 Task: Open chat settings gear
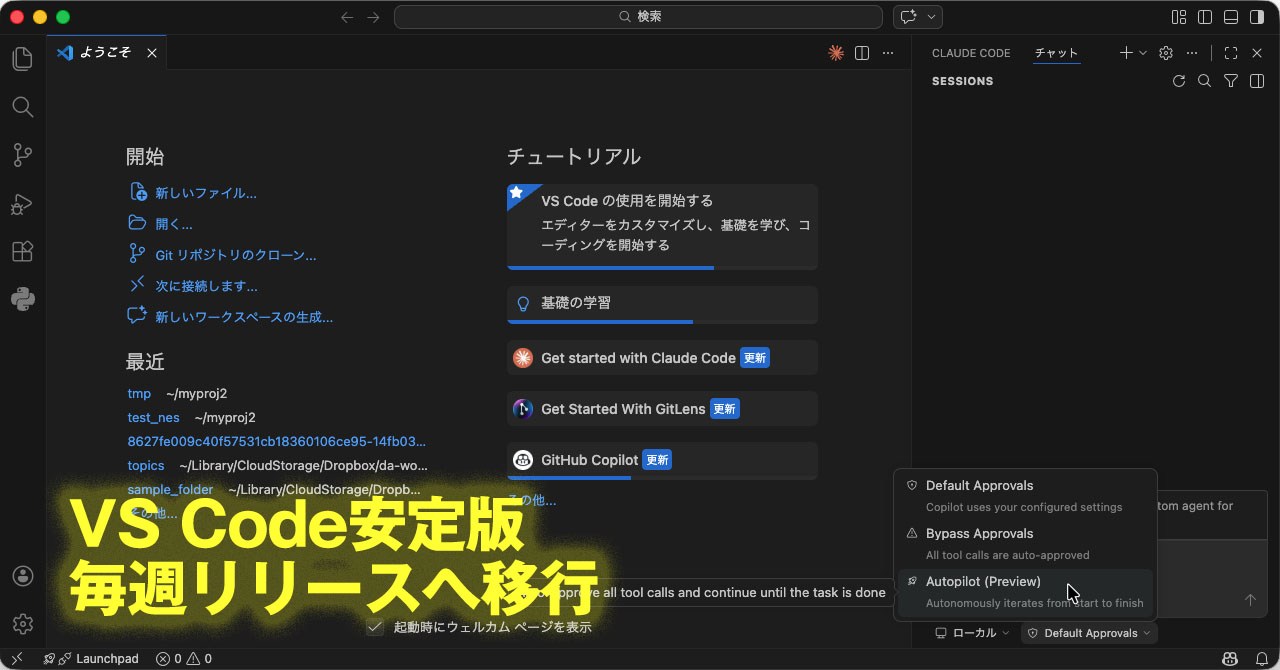point(1166,53)
